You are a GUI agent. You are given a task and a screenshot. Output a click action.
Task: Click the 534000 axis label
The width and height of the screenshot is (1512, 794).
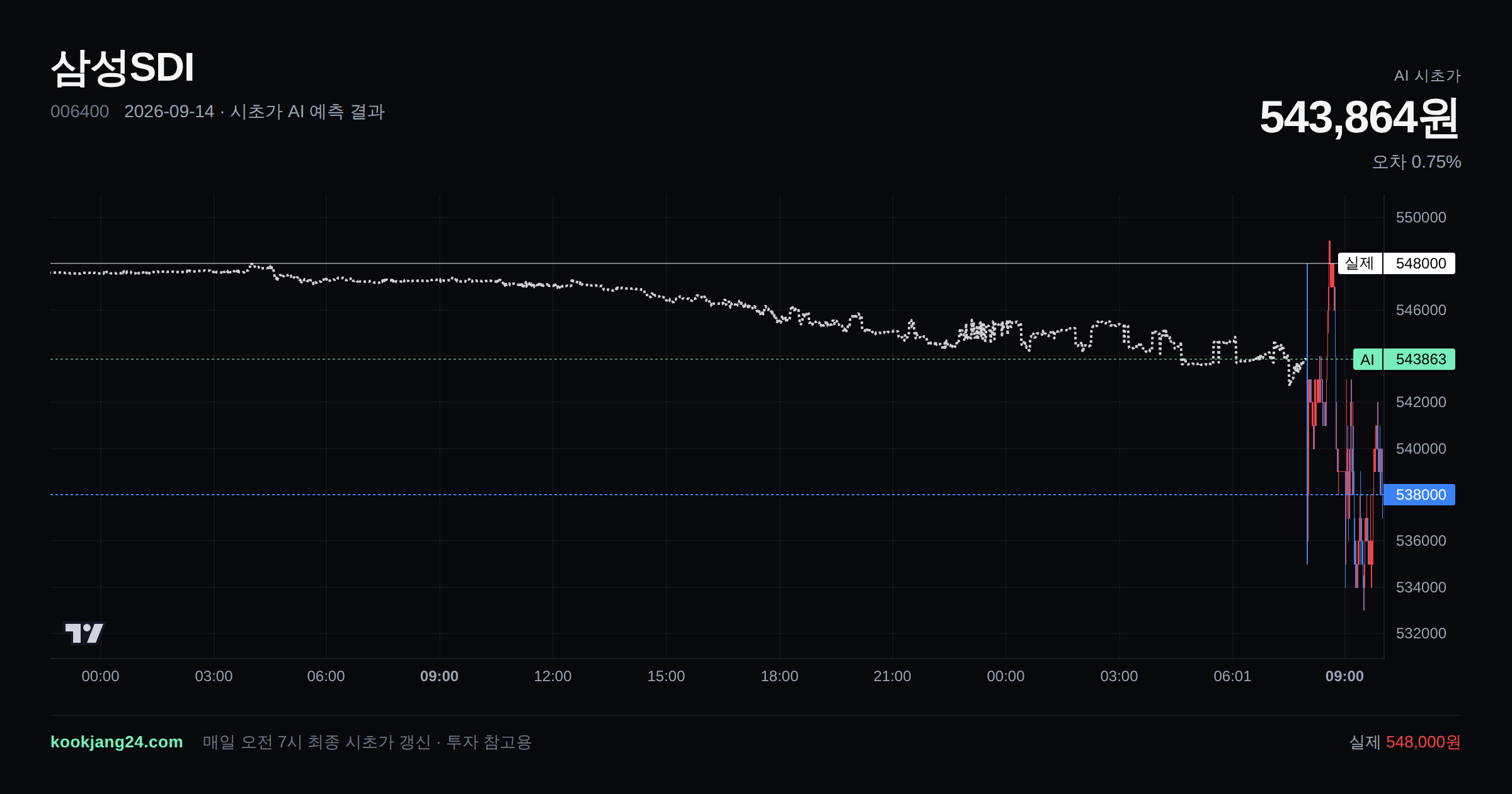point(1421,587)
